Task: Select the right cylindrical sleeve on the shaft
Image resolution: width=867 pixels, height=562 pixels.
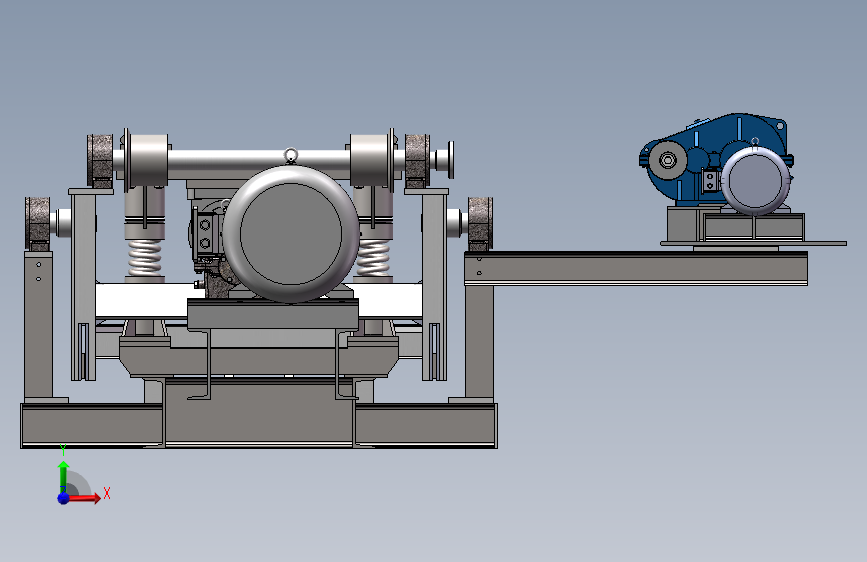Action: coord(369,160)
